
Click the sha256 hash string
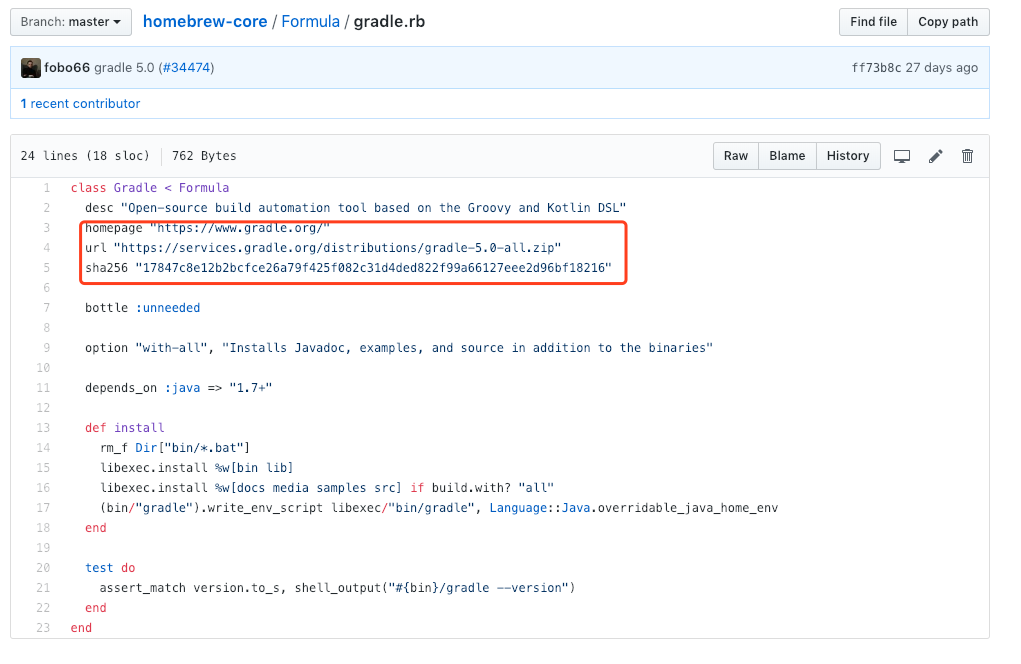tap(374, 268)
